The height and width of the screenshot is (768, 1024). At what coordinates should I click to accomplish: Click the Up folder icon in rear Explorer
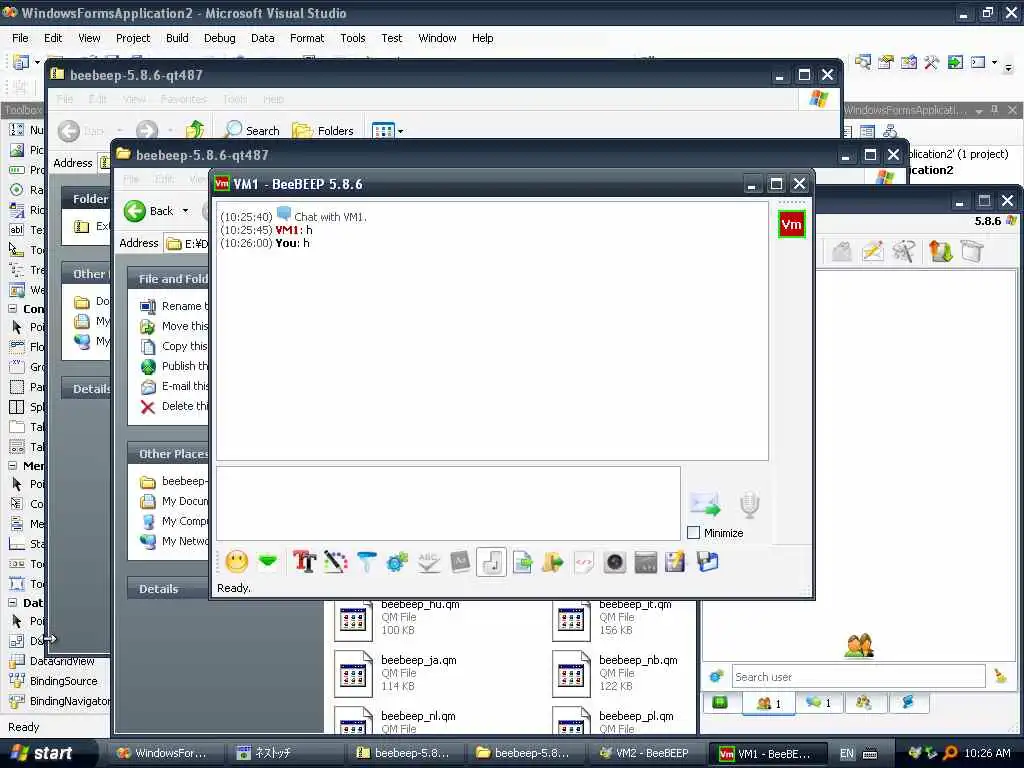tap(195, 131)
